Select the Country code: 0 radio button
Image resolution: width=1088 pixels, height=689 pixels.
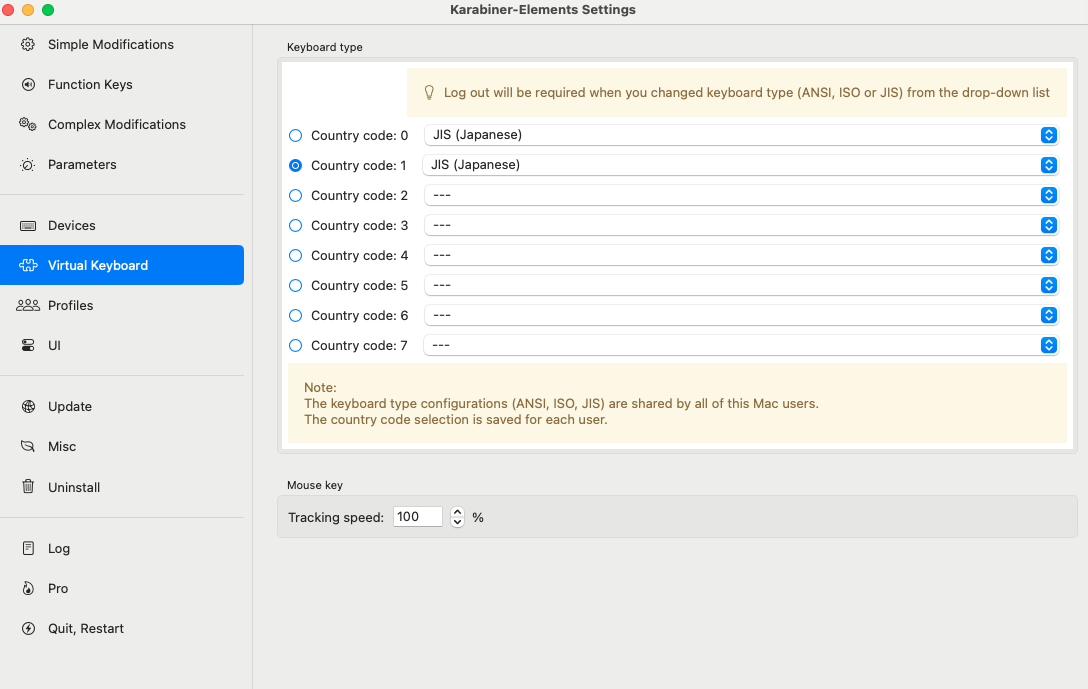coord(295,135)
